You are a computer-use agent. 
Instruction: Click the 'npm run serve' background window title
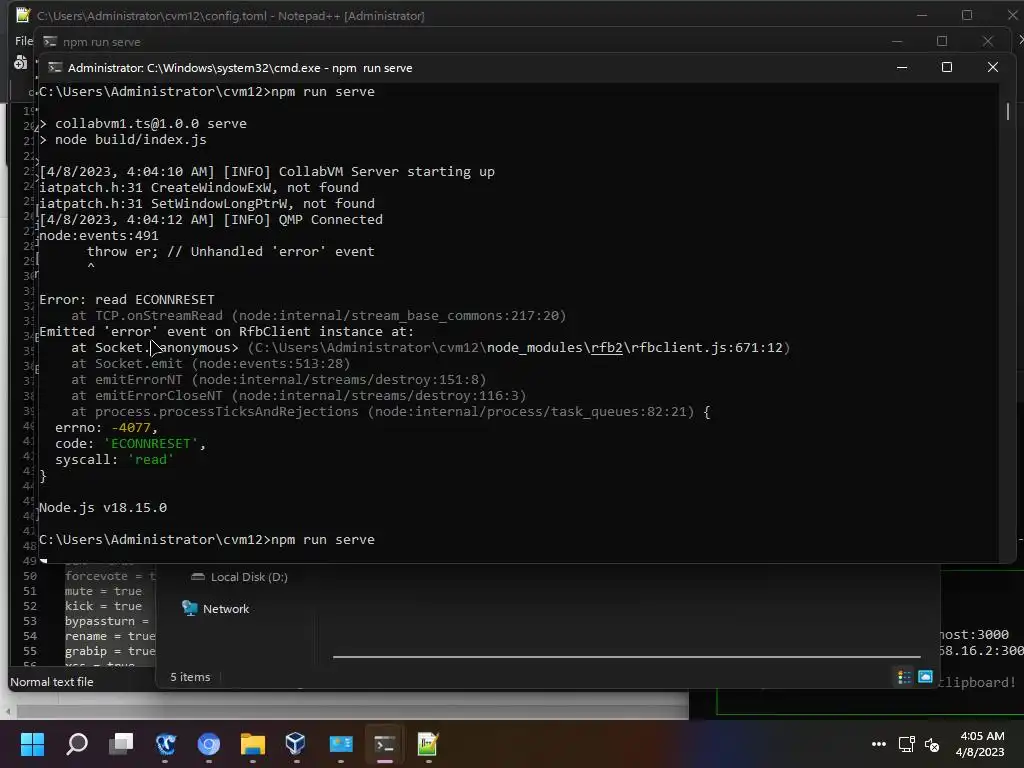click(x=102, y=42)
